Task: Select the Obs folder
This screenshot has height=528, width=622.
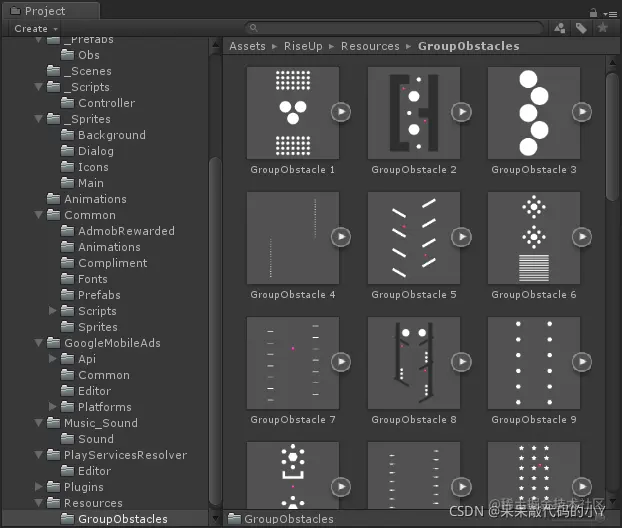Action: click(x=81, y=55)
